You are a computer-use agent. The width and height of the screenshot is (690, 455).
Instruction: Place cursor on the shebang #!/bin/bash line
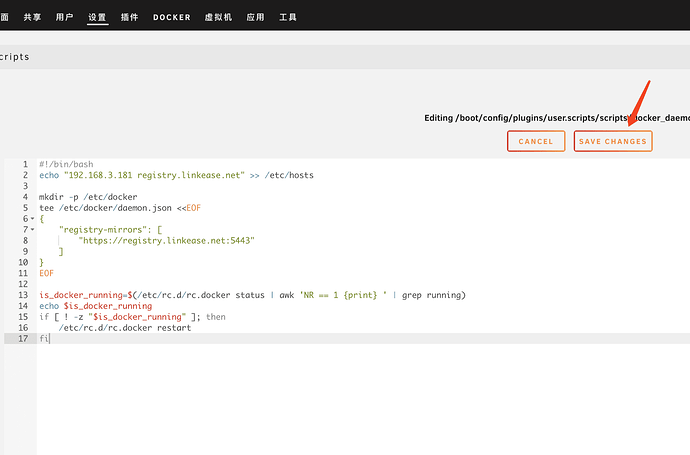click(x=69, y=164)
